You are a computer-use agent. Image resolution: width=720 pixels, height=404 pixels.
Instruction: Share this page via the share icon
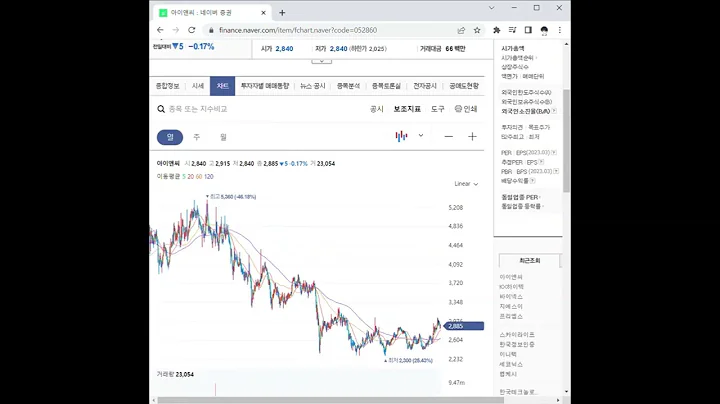coord(461,30)
